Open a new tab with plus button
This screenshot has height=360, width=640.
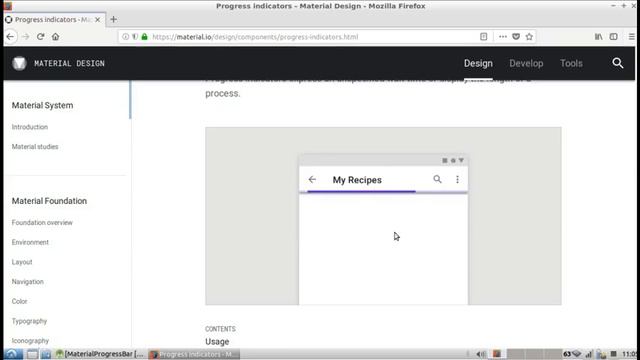[x=113, y=19]
